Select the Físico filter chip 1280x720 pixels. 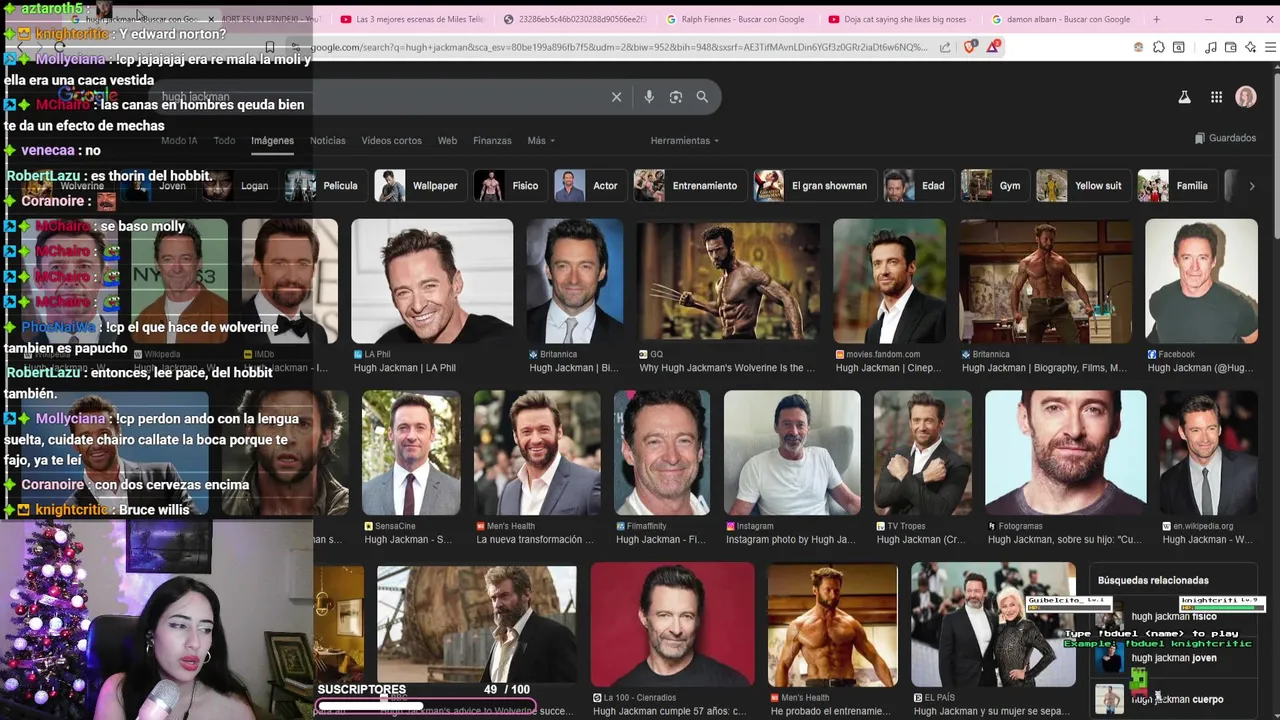pyautogui.click(x=509, y=186)
